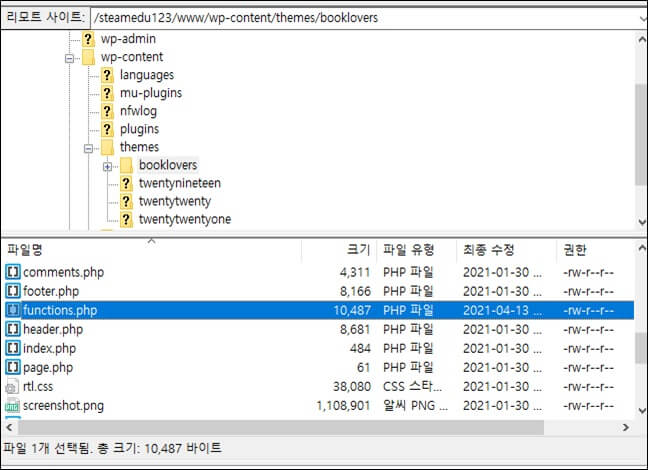This screenshot has height=470, width=648.
Task: Click the comments.php file icon
Action: tap(13, 272)
